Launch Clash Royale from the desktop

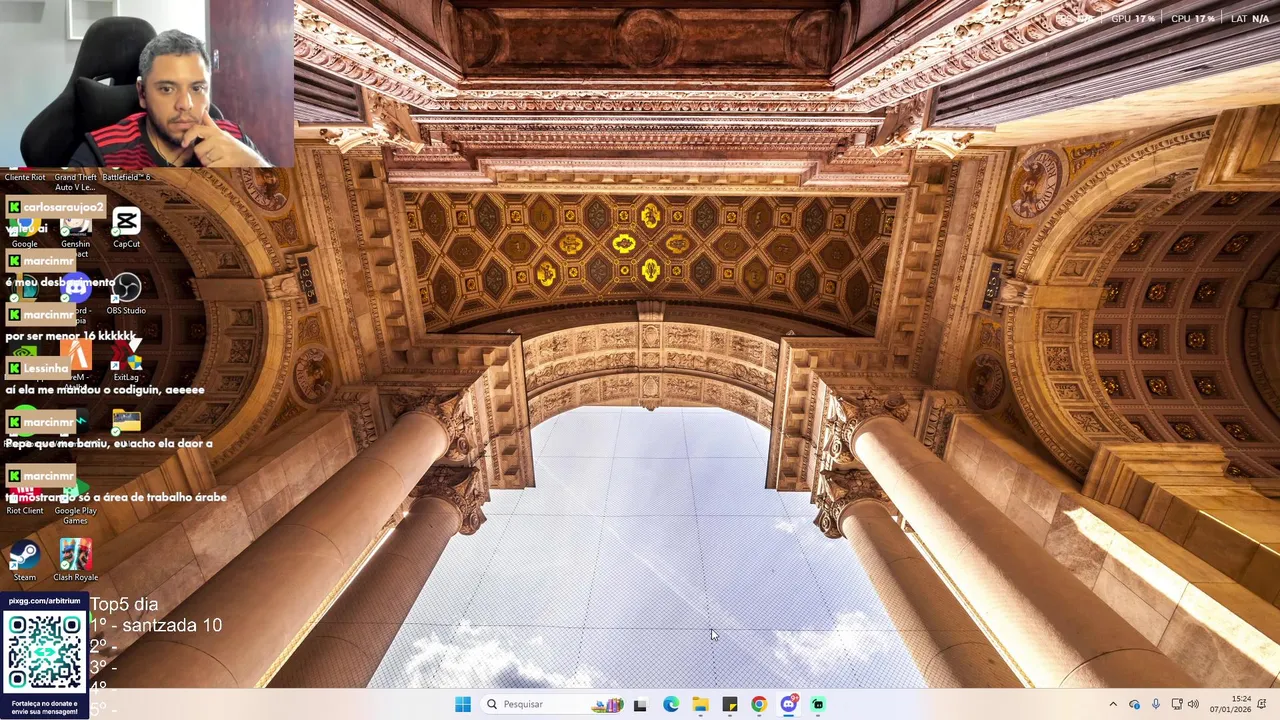click(x=75, y=561)
